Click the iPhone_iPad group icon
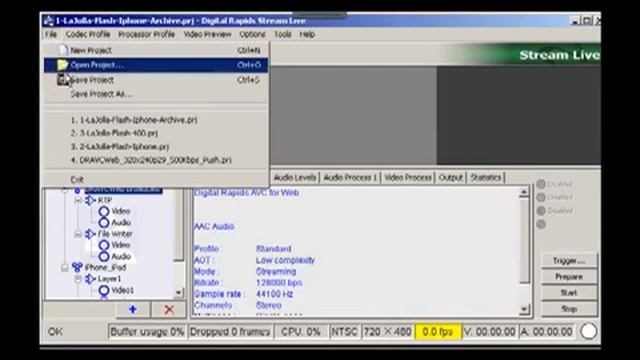 (77, 267)
